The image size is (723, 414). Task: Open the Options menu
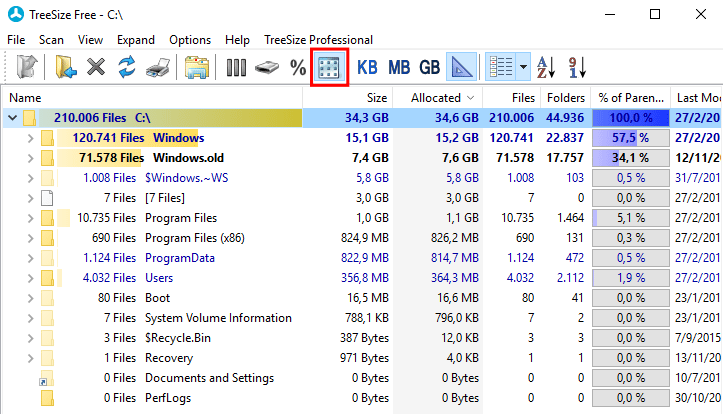coord(190,40)
